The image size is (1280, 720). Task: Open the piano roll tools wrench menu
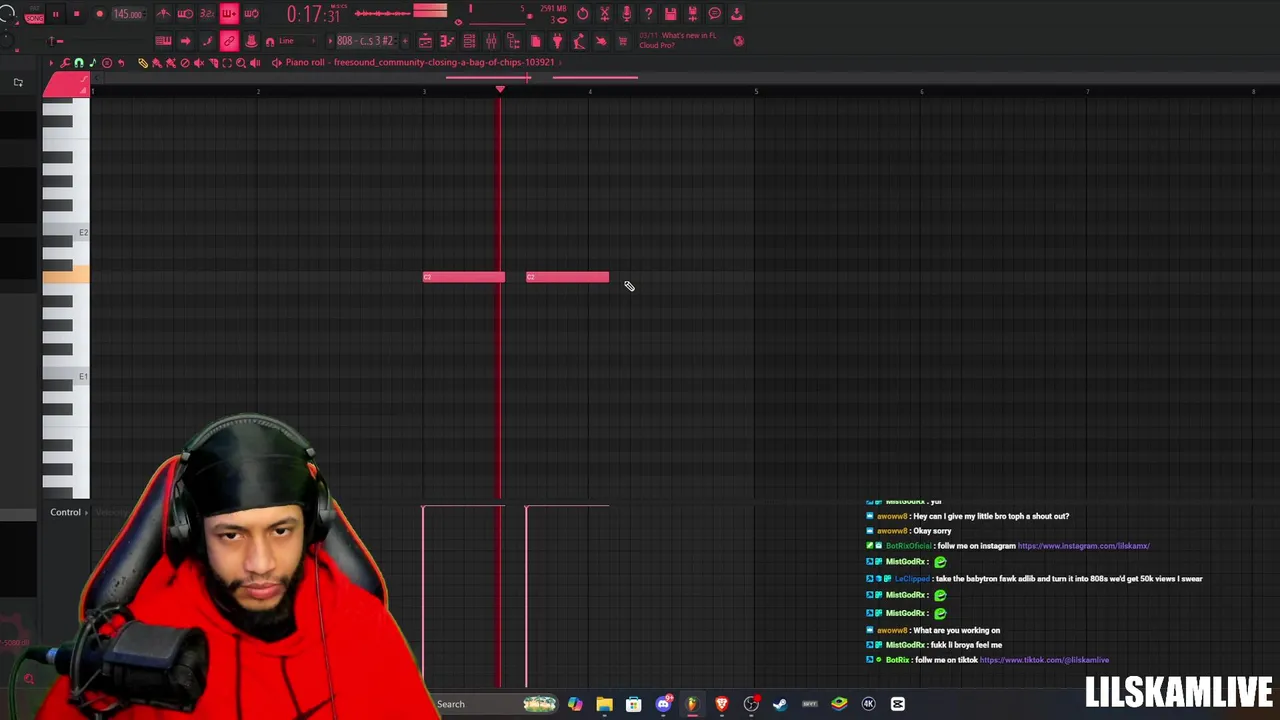[x=65, y=63]
